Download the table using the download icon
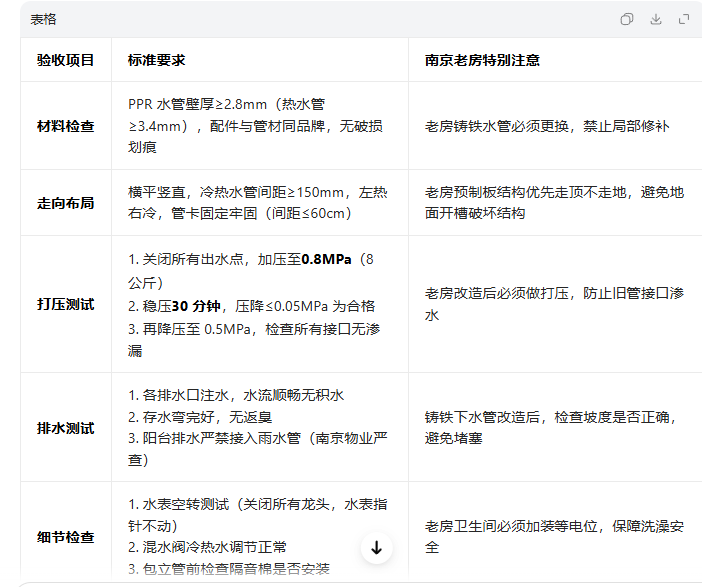The image size is (702, 587). [656, 19]
